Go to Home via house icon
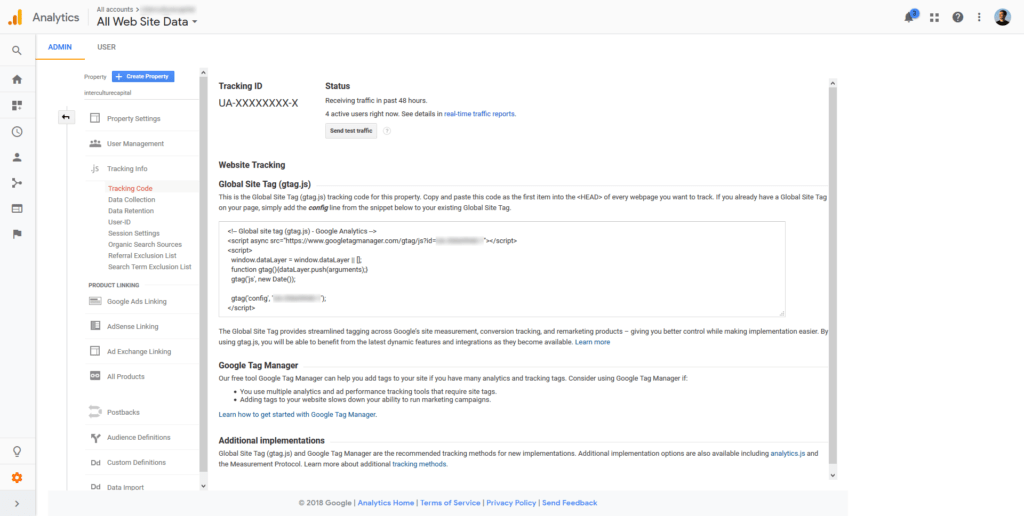 [17, 80]
